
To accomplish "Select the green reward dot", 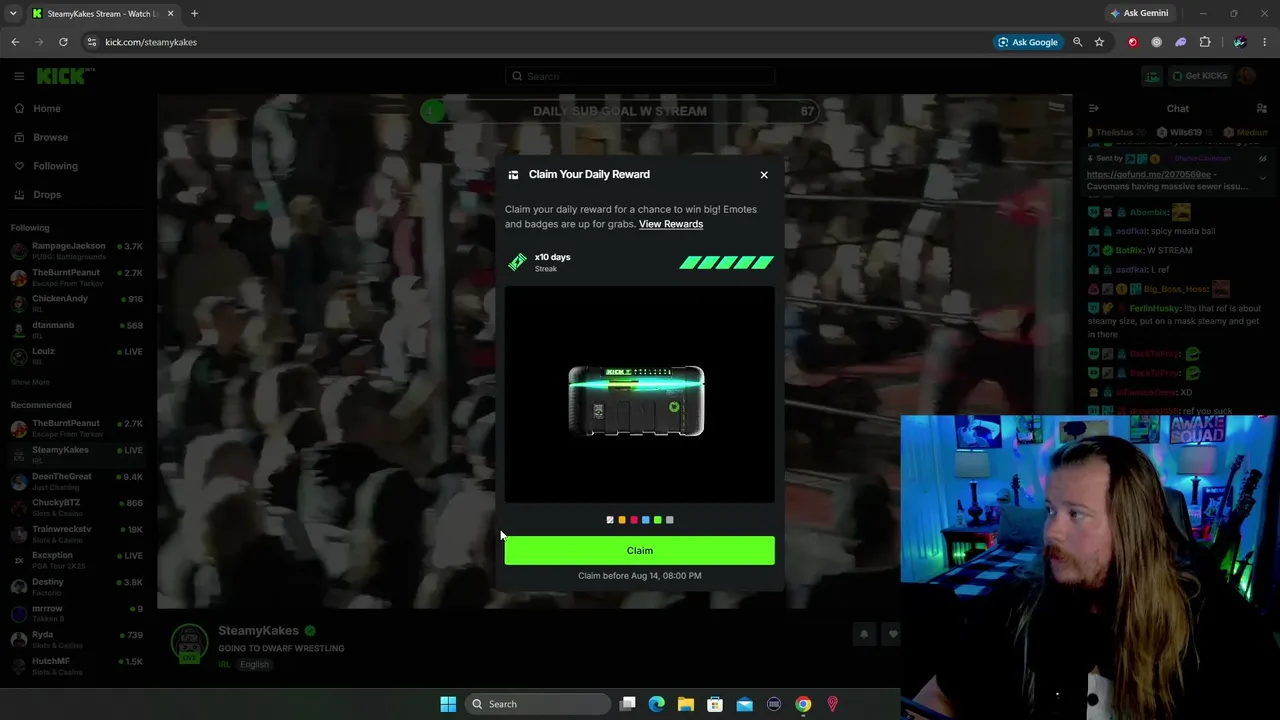I will (x=658, y=520).
